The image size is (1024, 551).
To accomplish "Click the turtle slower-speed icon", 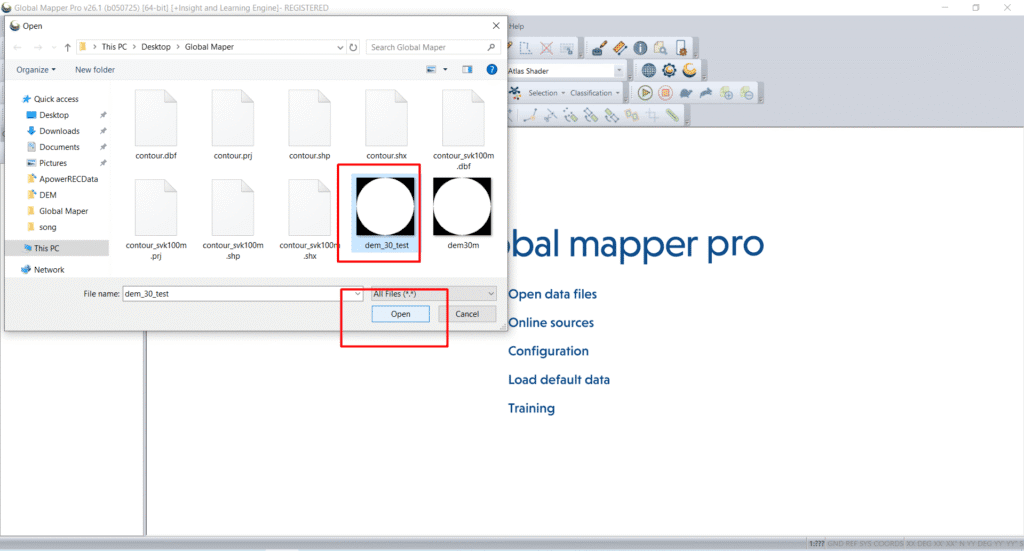I will tap(686, 93).
